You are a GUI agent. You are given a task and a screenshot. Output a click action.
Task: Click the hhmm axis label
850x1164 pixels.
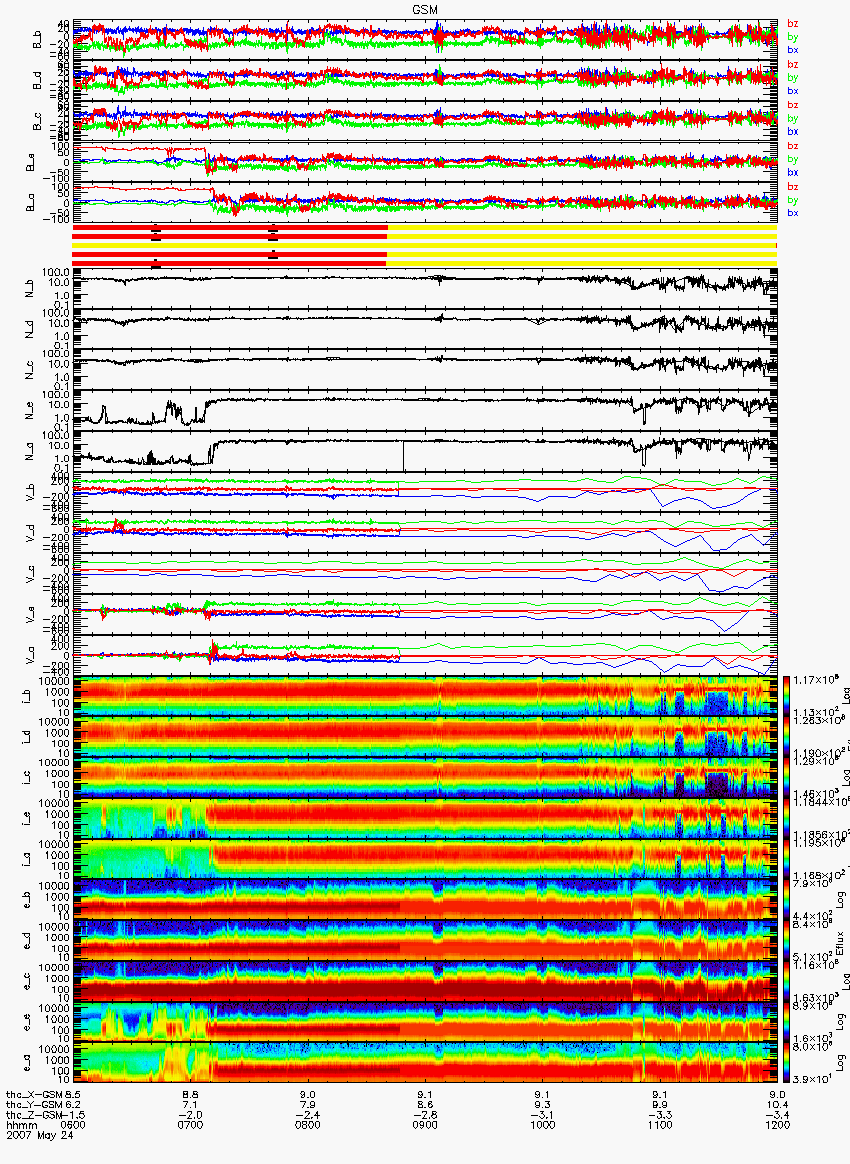(20, 1125)
